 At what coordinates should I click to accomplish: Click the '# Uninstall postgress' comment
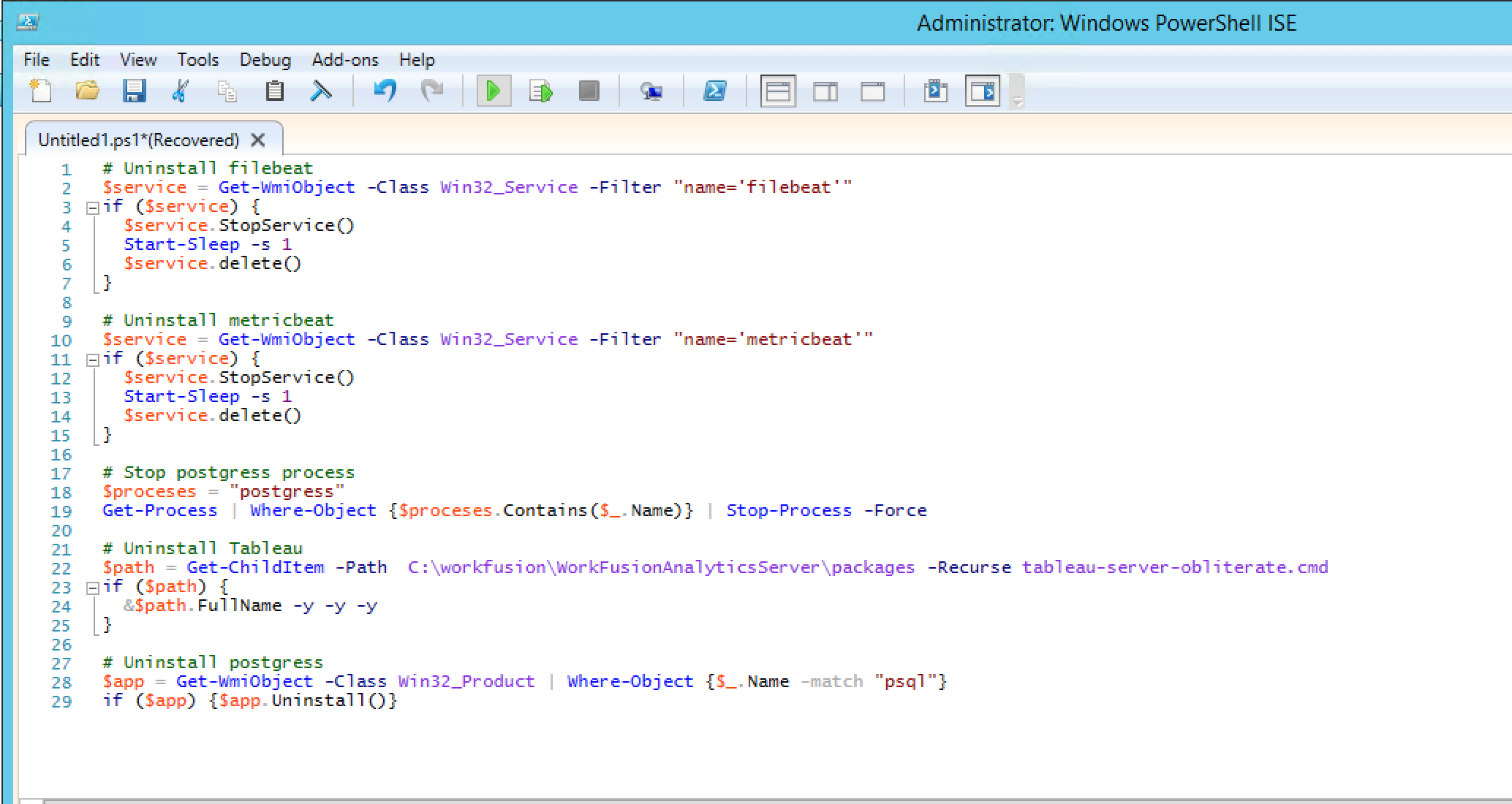(213, 662)
